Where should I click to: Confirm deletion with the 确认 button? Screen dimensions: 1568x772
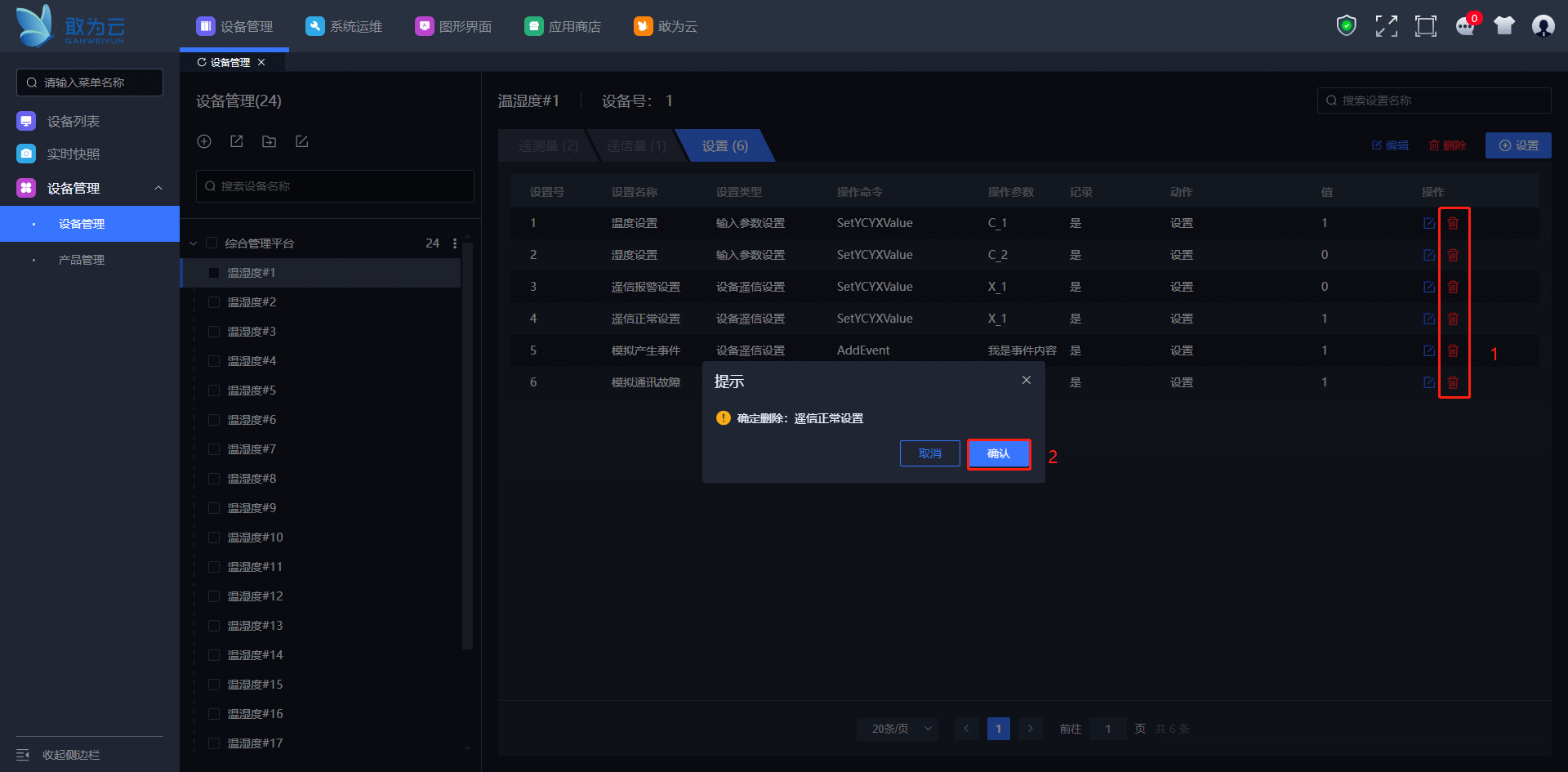tap(999, 453)
